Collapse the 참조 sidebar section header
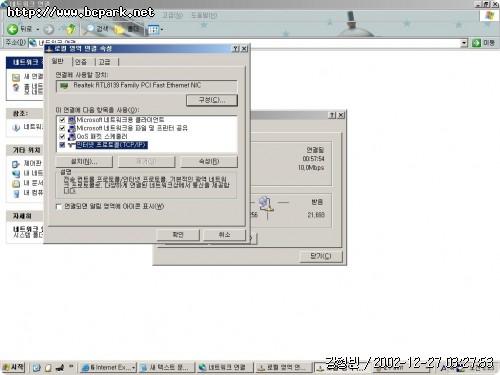 coord(25,114)
